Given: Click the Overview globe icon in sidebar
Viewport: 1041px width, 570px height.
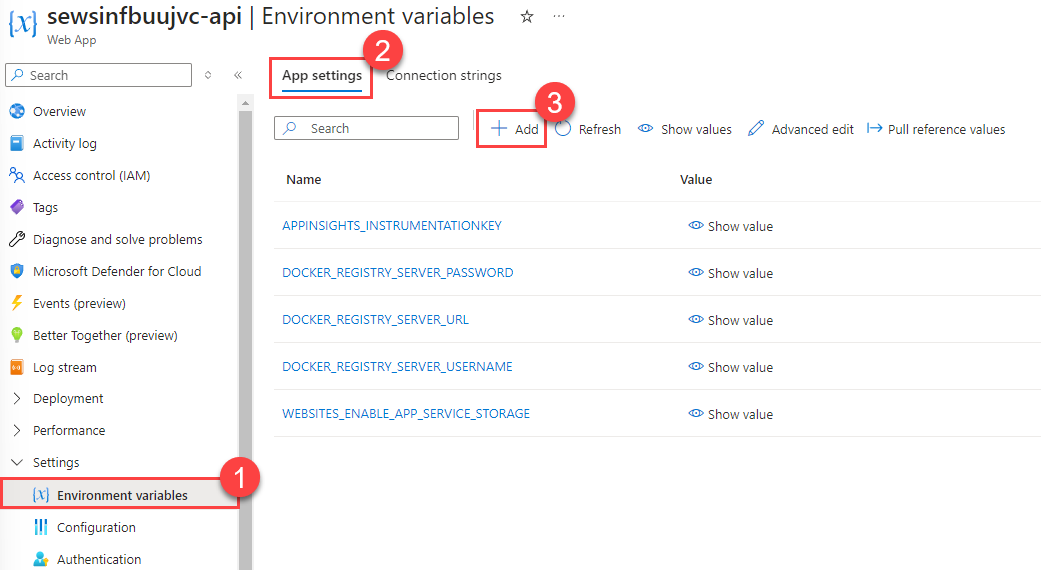Looking at the screenshot, I should [16, 111].
